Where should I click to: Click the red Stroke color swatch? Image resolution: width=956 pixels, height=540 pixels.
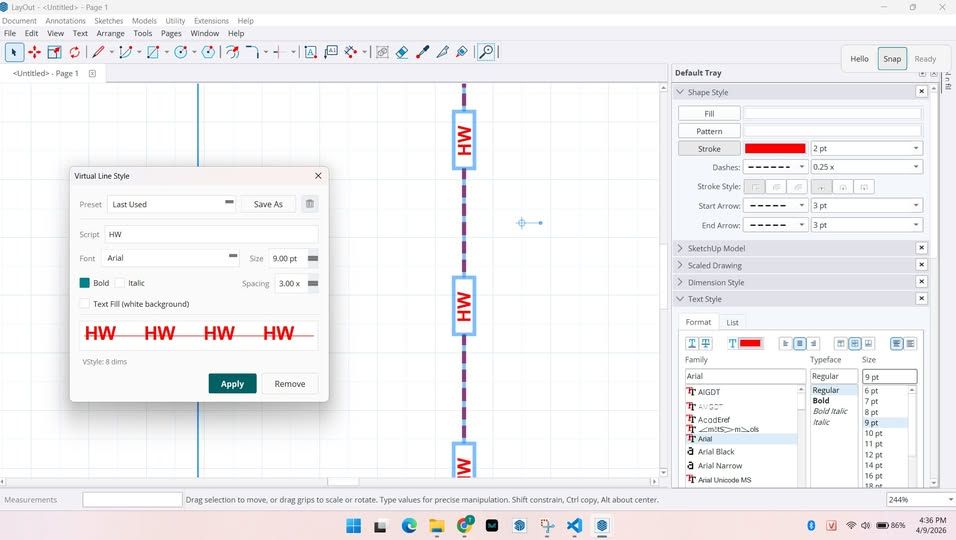[775, 149]
